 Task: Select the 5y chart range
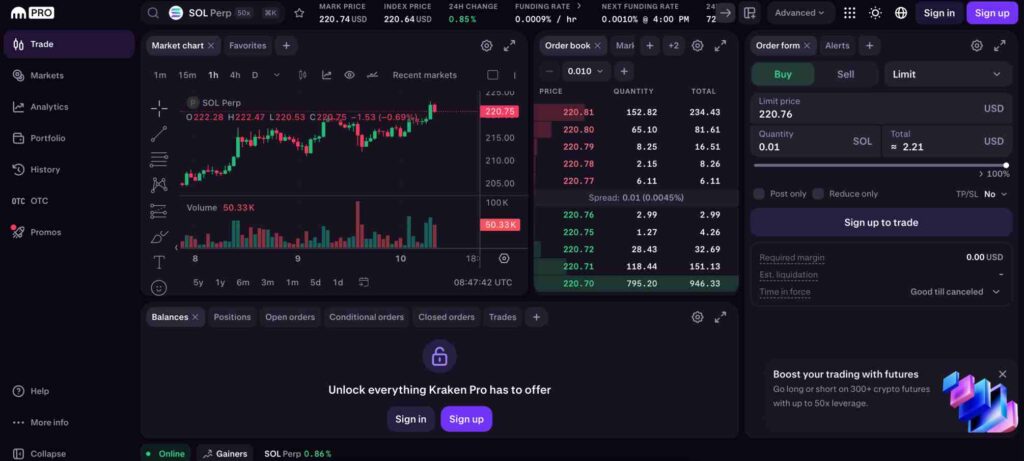[x=199, y=283]
